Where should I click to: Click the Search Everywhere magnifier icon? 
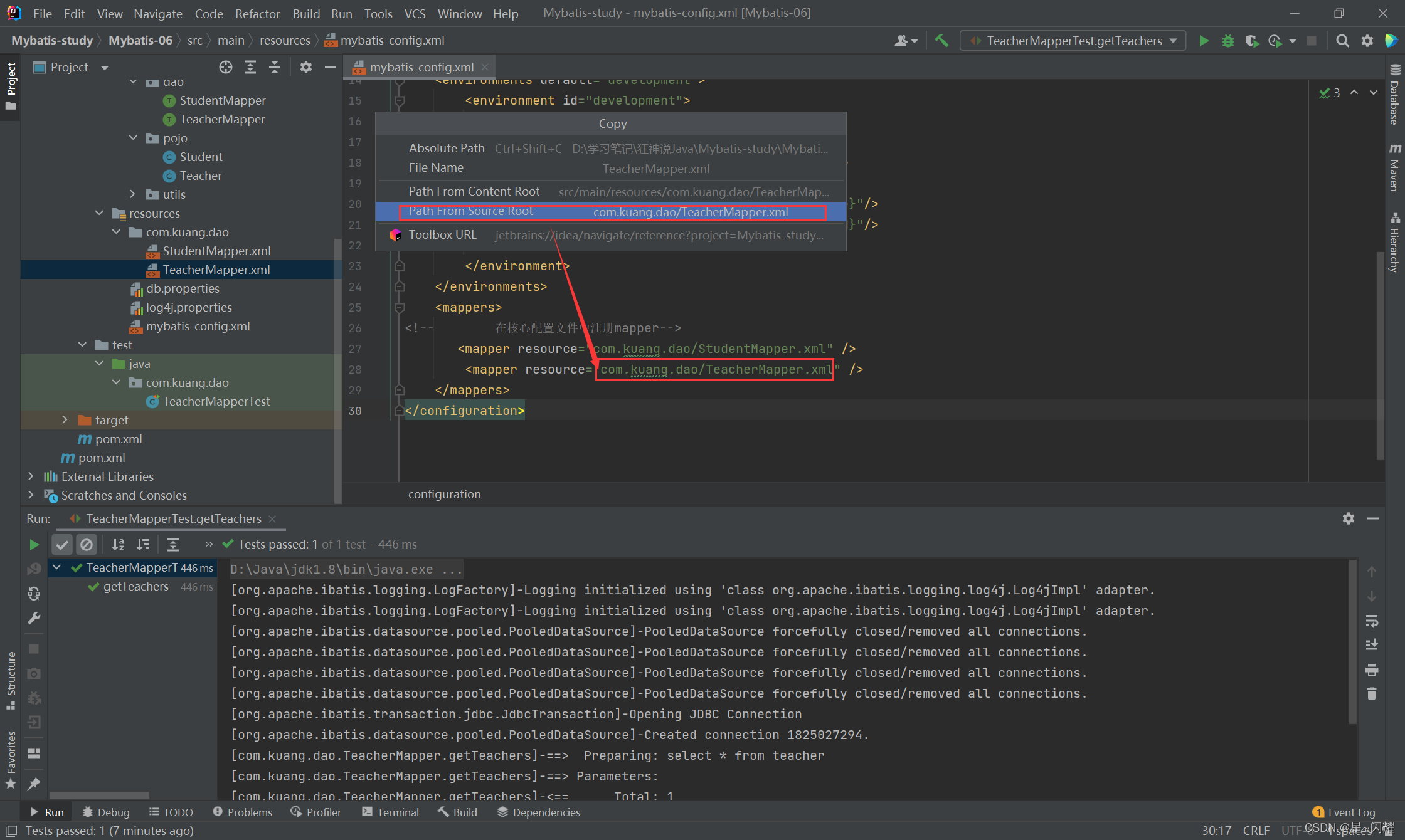click(x=1342, y=41)
